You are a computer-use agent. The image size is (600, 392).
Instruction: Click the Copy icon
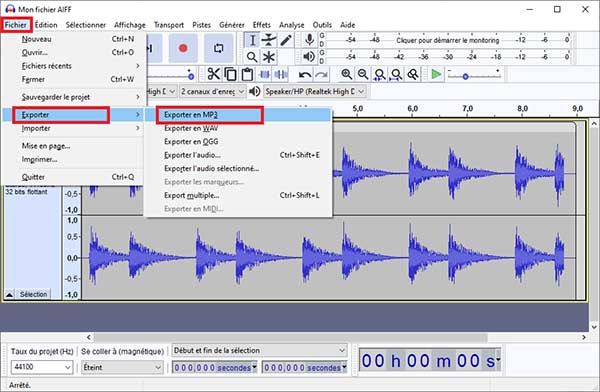pos(230,74)
